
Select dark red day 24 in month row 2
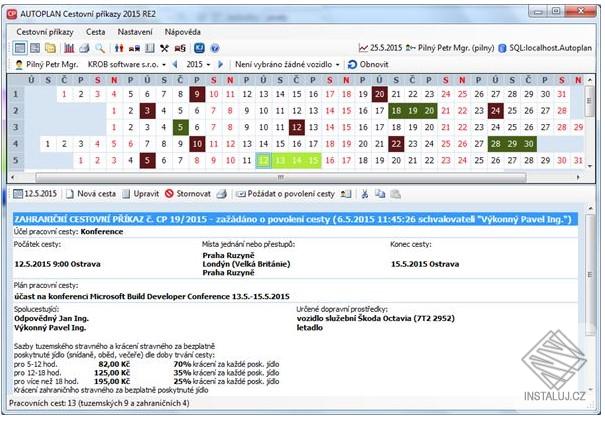tap(496, 111)
